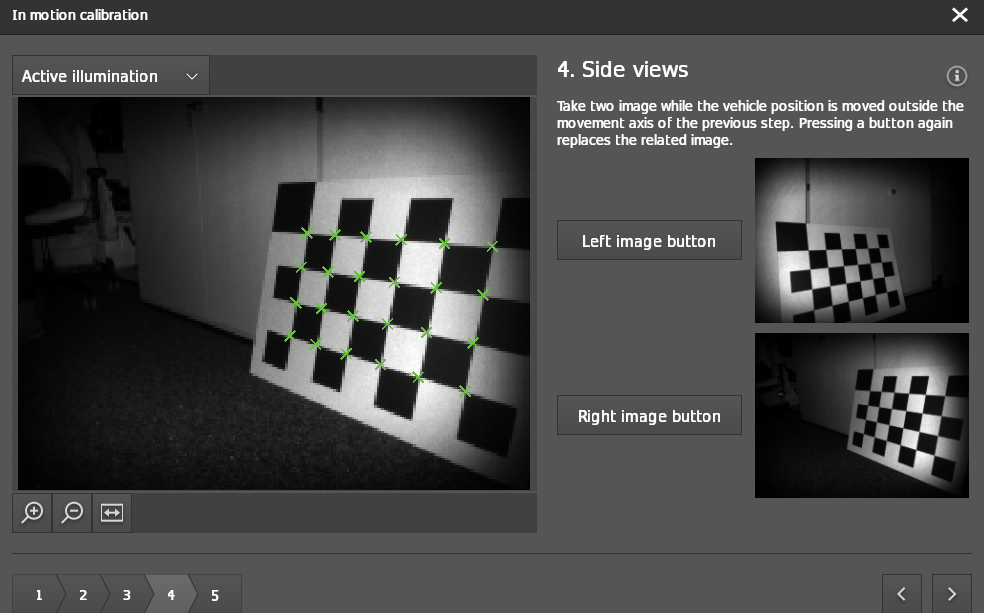Switch to calibration step 1

tap(38, 593)
